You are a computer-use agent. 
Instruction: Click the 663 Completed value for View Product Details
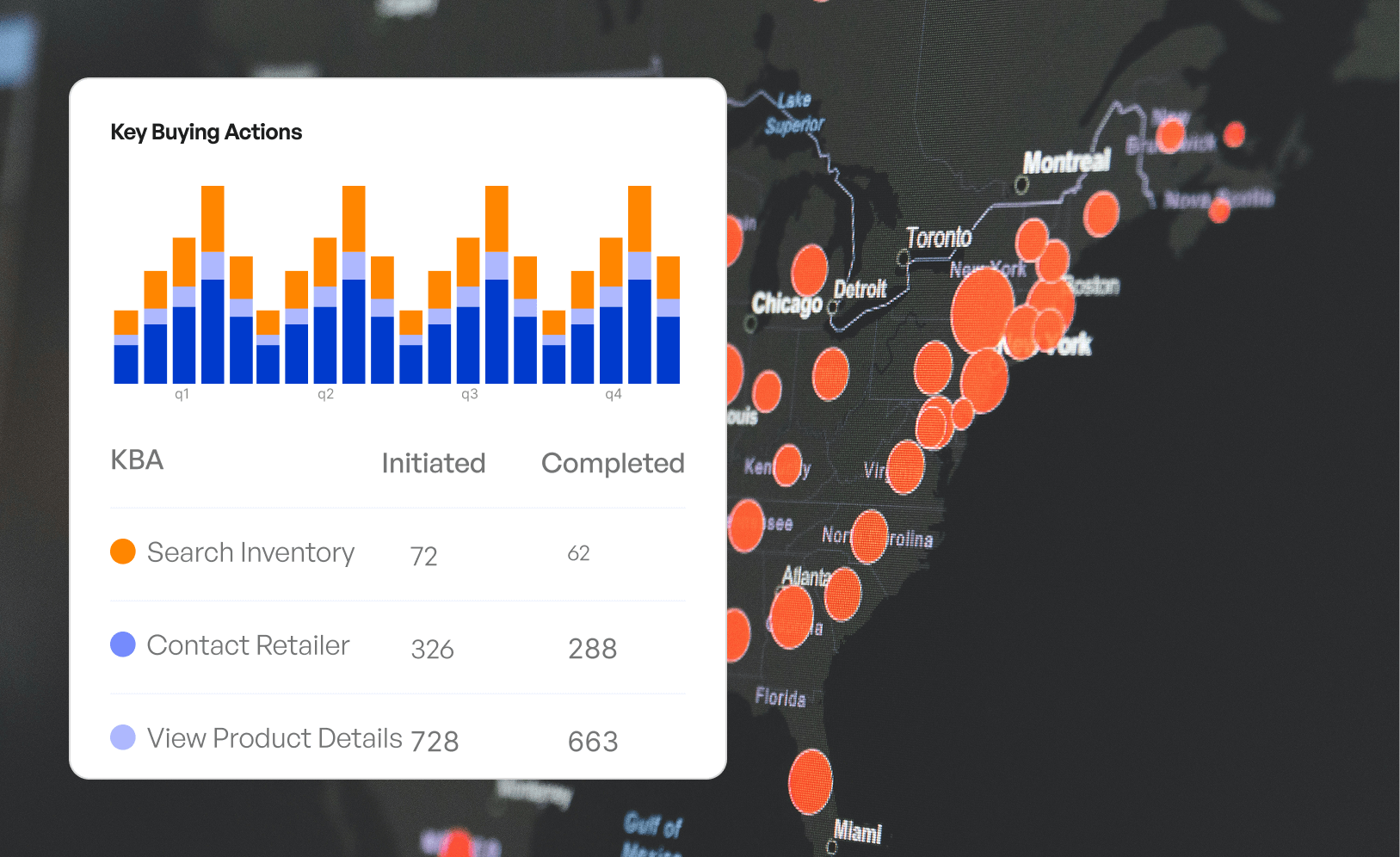(593, 742)
